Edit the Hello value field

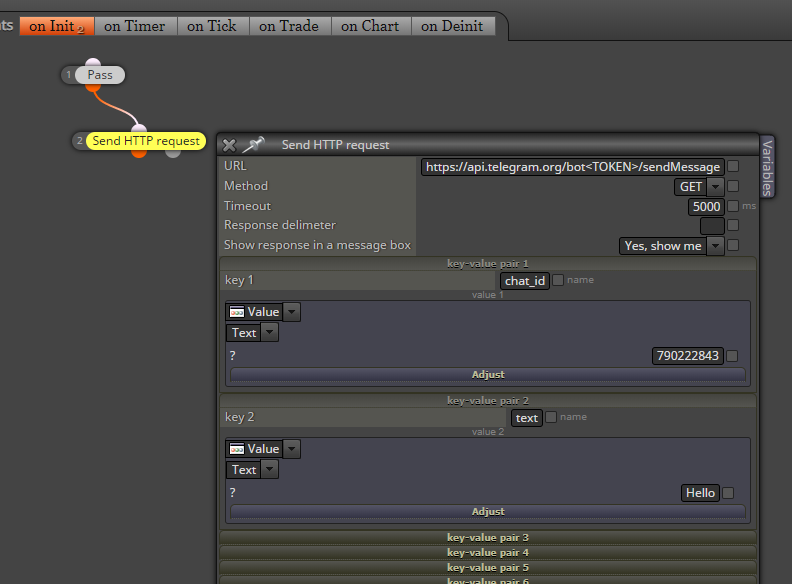(x=700, y=493)
